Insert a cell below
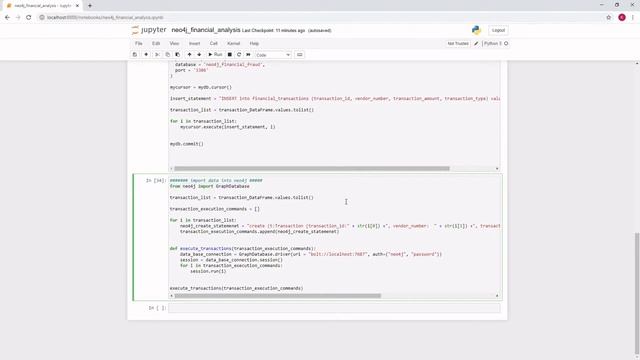This screenshot has width=640, height=360. pyautogui.click(x=146, y=55)
